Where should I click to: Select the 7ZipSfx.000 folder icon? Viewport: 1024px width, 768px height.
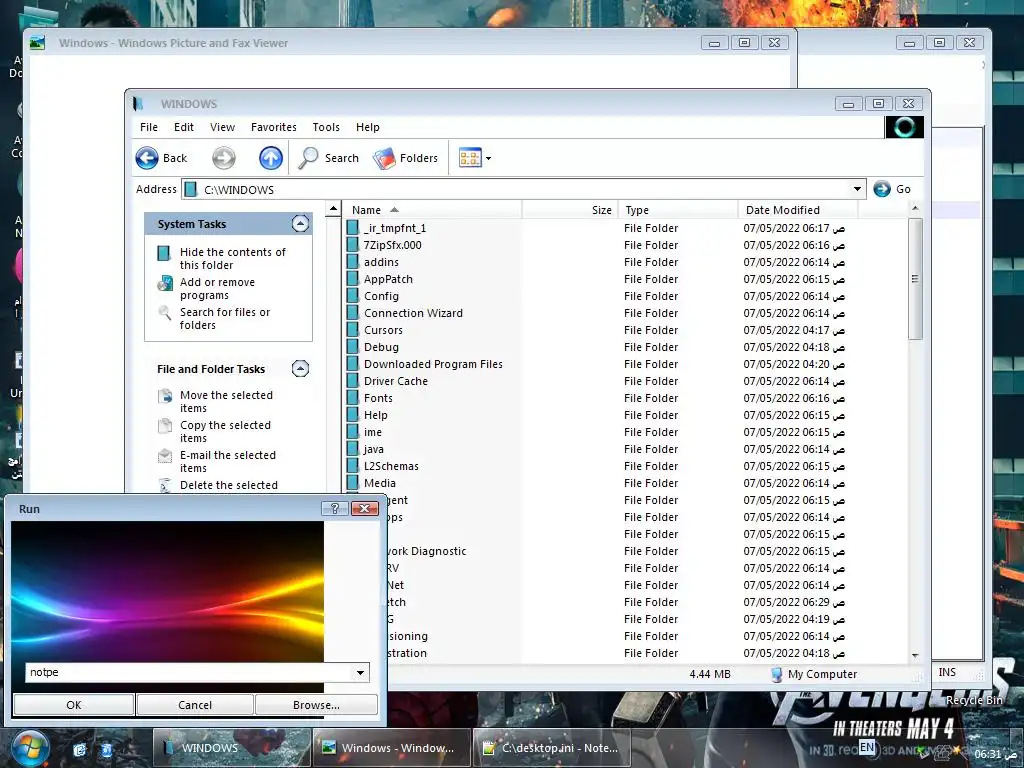(x=353, y=245)
